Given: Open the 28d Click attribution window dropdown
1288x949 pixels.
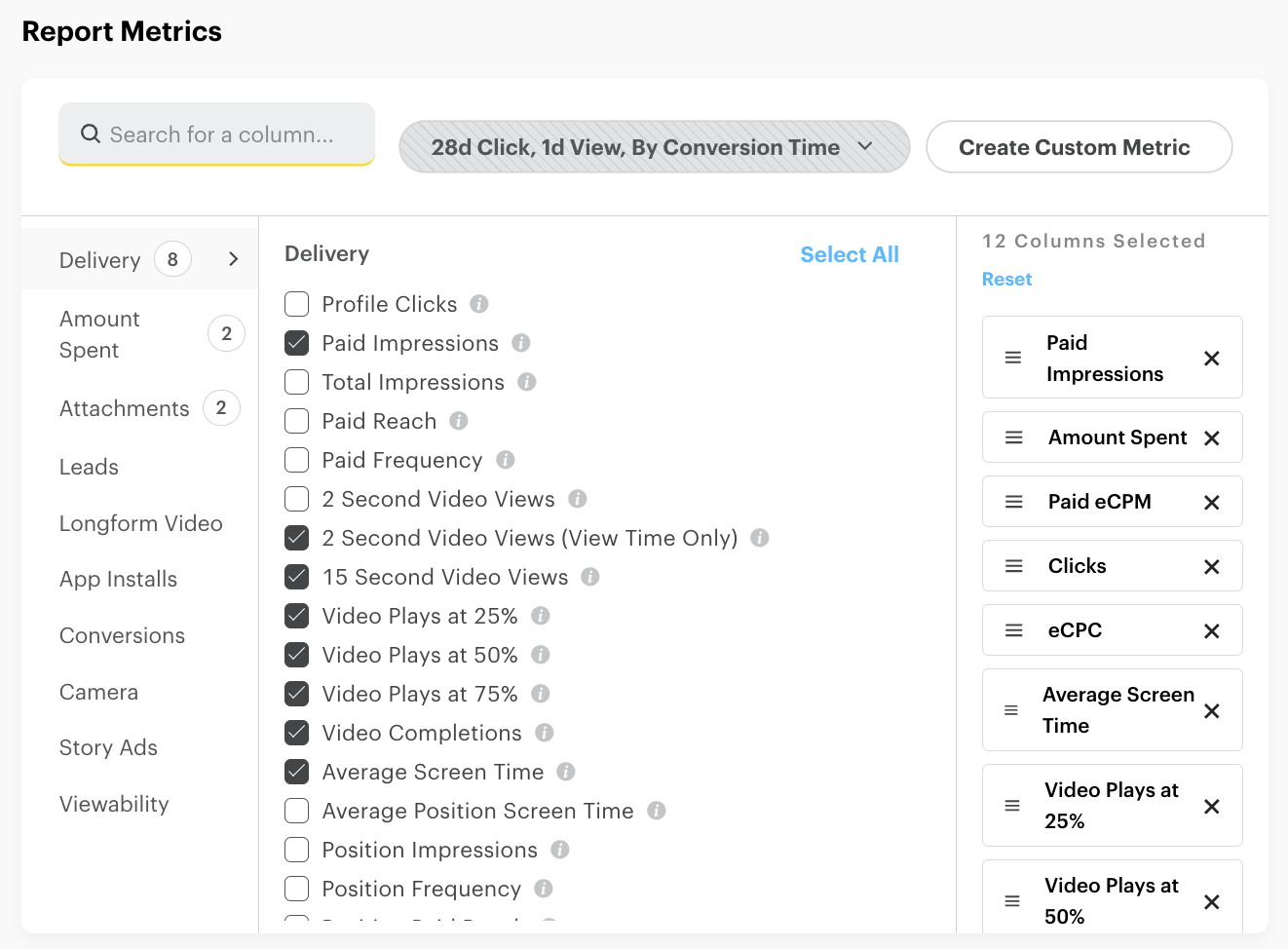Looking at the screenshot, I should point(654,147).
